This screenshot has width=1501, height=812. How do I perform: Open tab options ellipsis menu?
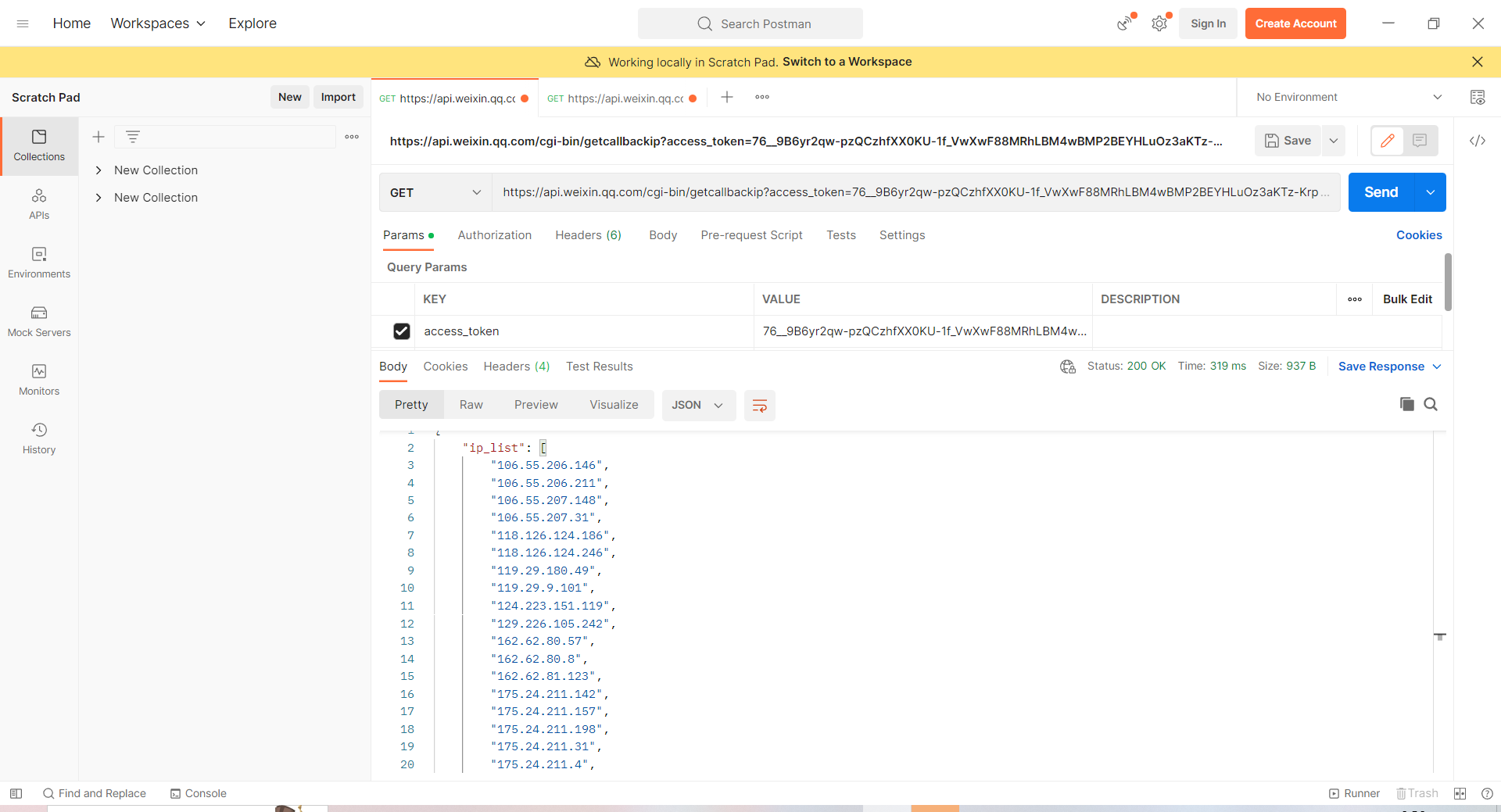(762, 97)
